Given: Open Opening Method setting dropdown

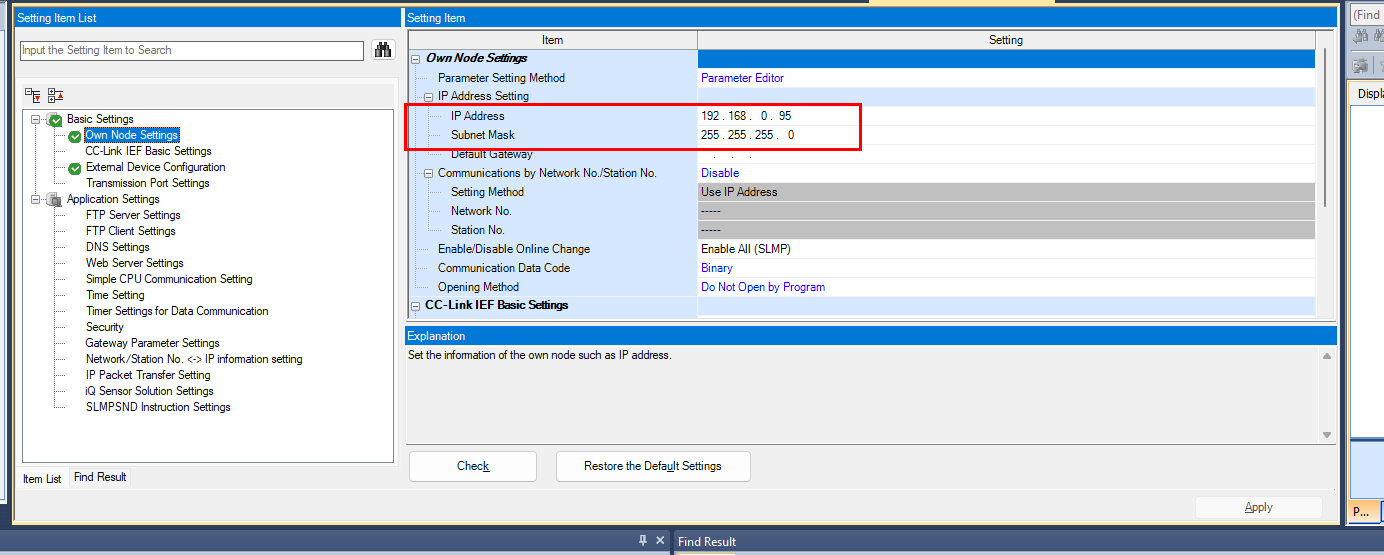Looking at the screenshot, I should point(1006,287).
